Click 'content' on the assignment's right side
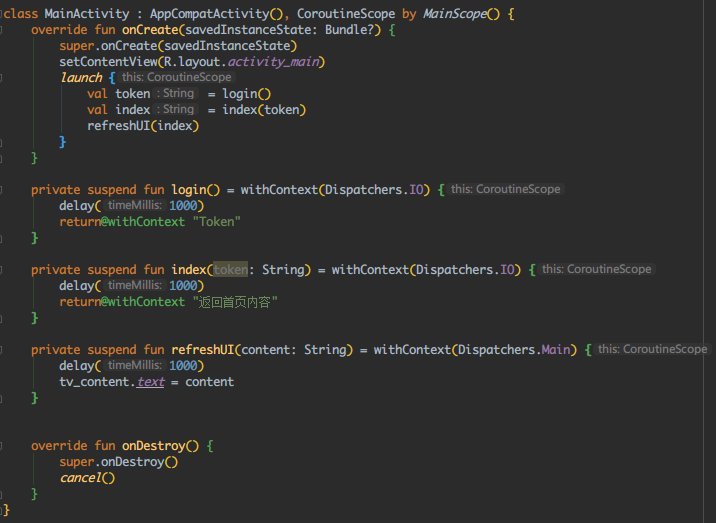Screen dimensions: 716x523 click(x=210, y=382)
